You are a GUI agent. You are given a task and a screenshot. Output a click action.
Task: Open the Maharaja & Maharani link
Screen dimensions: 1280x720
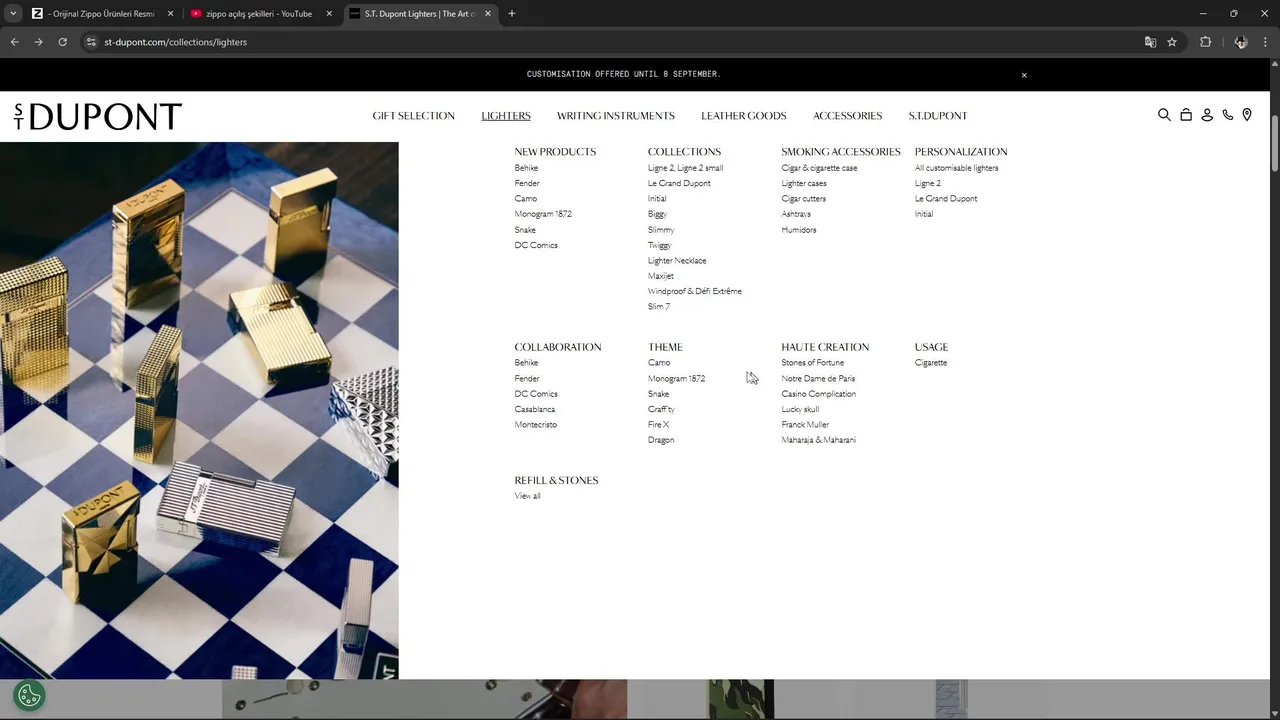[819, 440]
